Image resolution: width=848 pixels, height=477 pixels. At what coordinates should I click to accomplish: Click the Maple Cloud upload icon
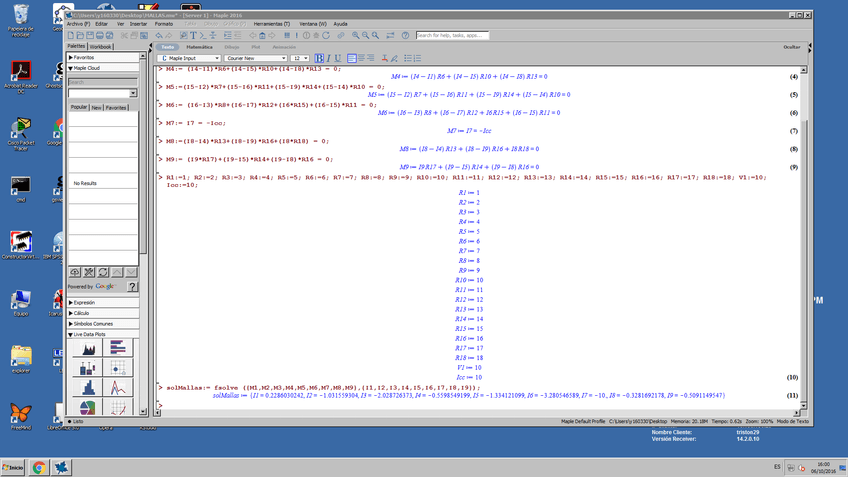point(75,272)
